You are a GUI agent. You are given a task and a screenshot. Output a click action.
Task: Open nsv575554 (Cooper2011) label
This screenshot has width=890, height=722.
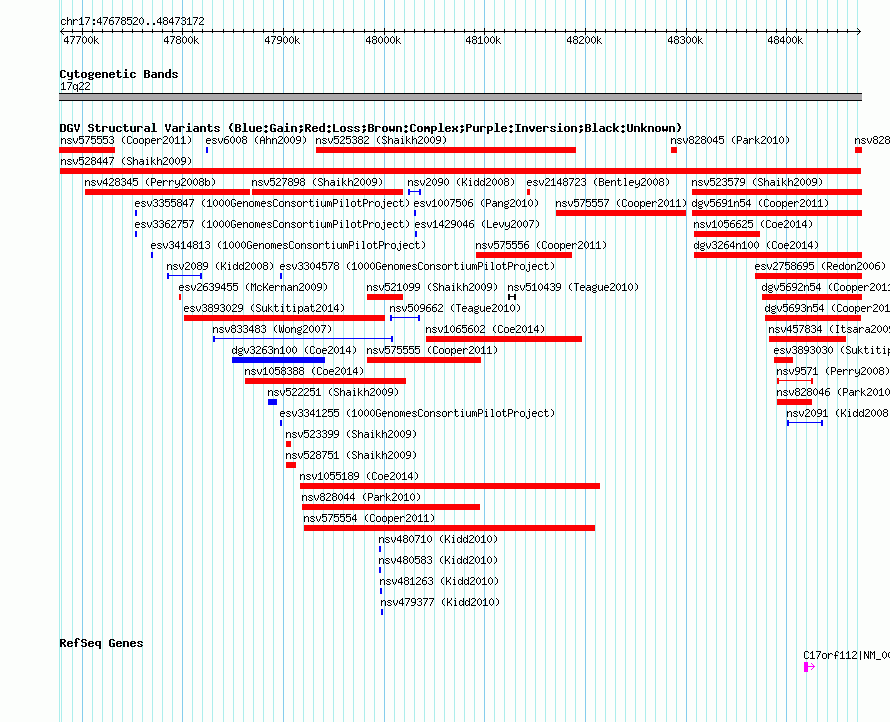[x=369, y=518]
